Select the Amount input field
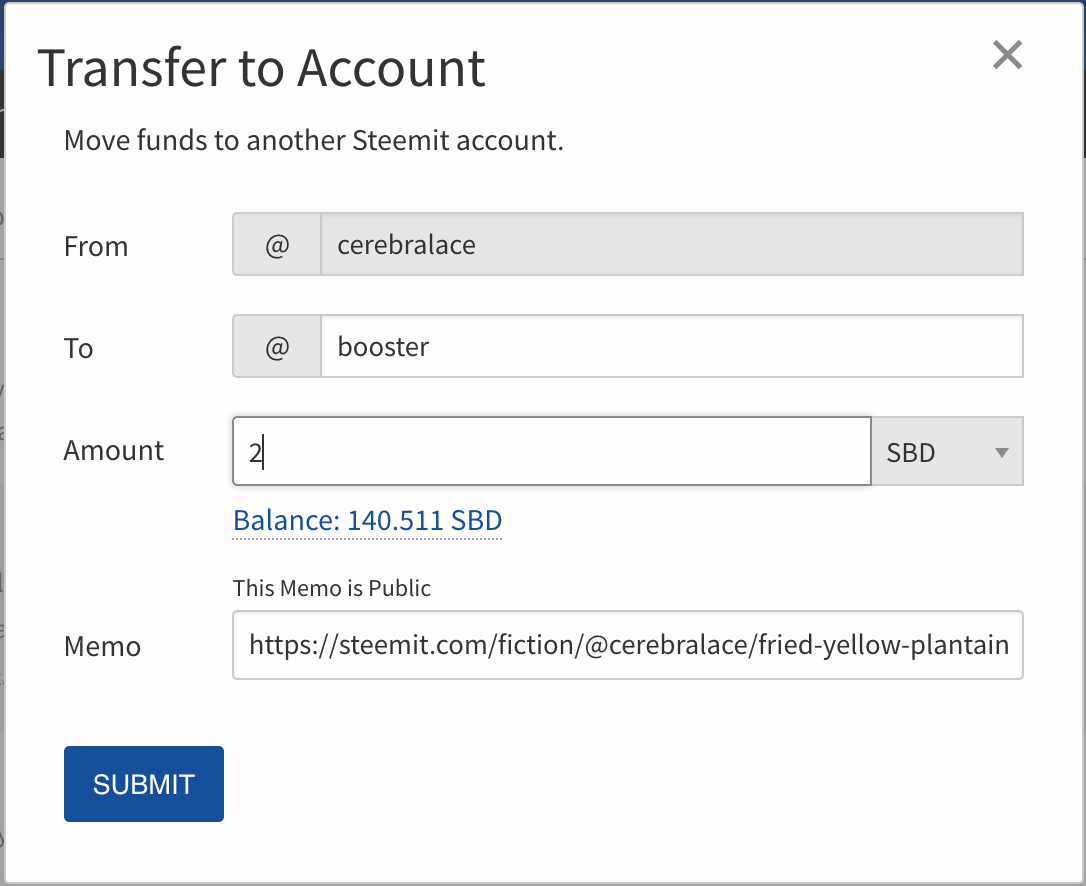1086x886 pixels. (550, 451)
